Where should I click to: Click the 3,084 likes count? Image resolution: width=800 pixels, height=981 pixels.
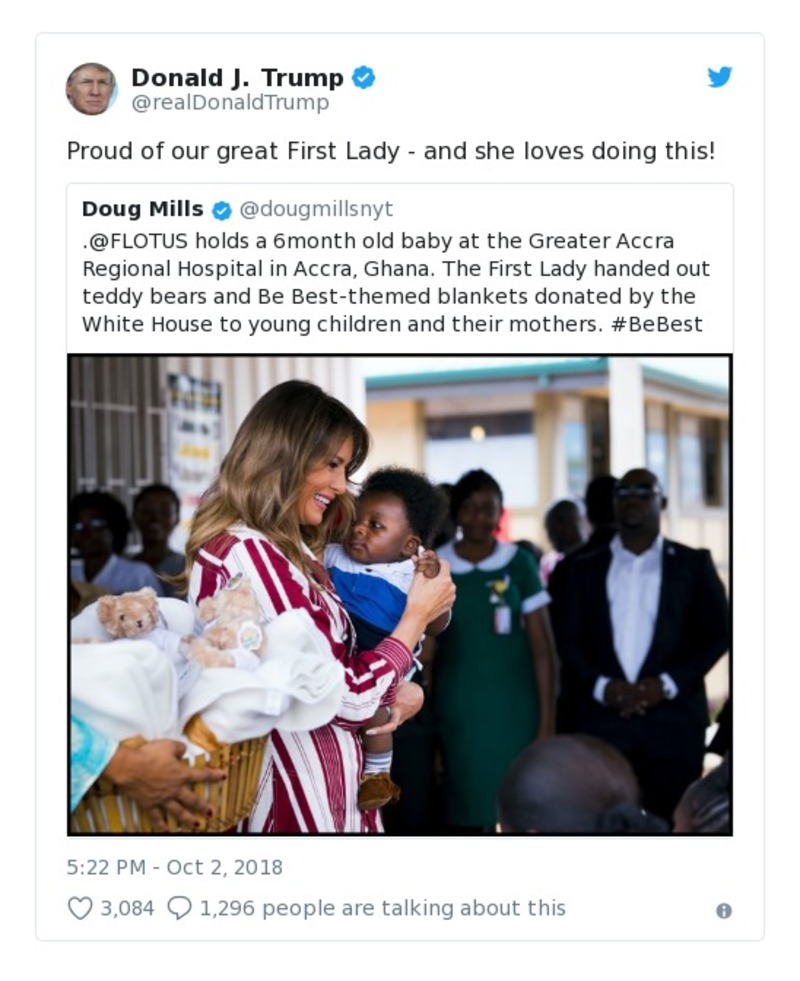point(127,908)
